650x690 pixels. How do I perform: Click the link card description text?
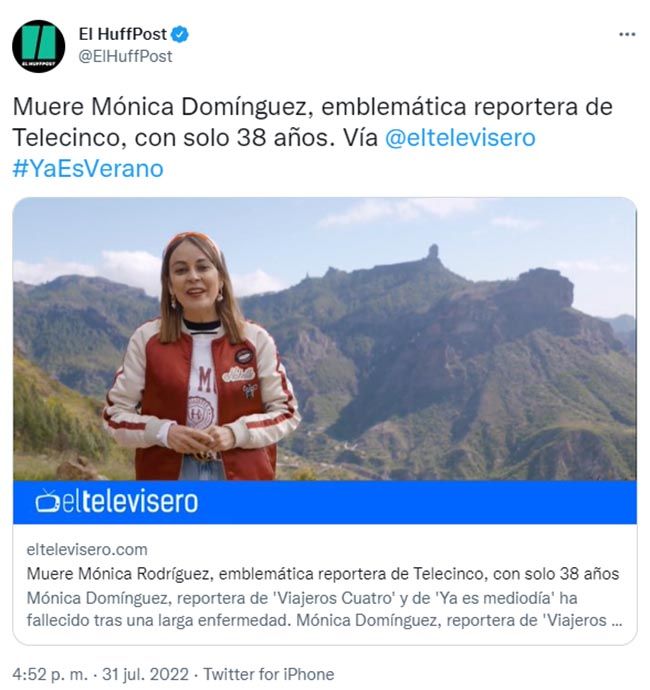(x=324, y=609)
